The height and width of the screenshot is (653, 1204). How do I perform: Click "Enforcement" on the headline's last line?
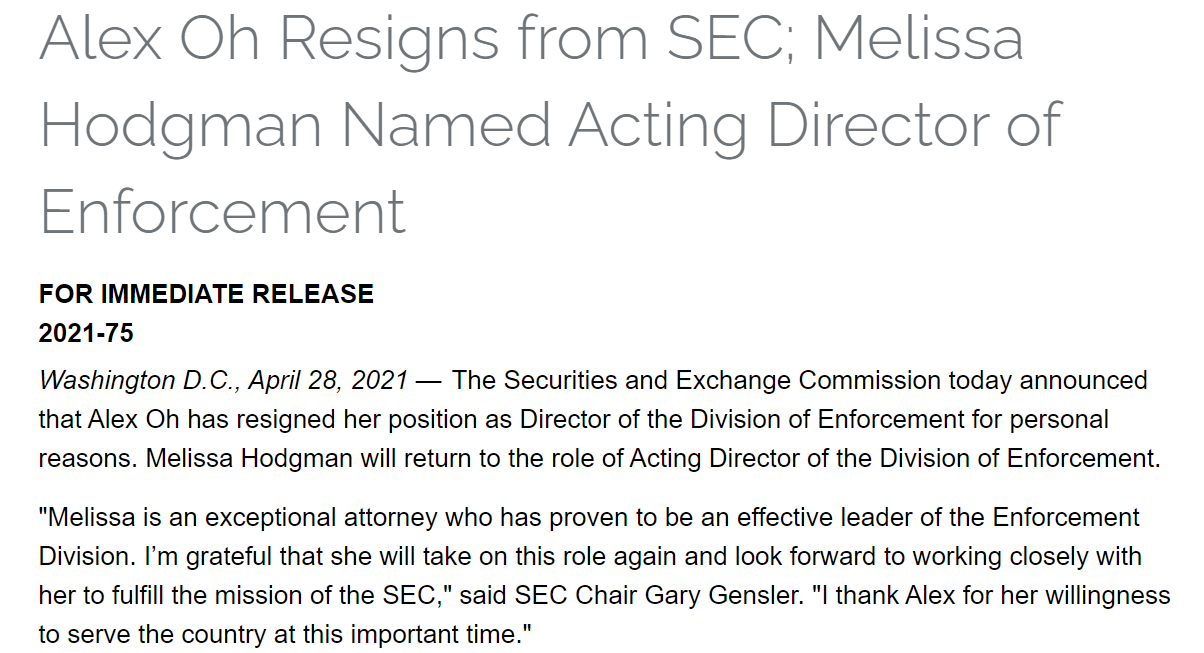(222, 211)
